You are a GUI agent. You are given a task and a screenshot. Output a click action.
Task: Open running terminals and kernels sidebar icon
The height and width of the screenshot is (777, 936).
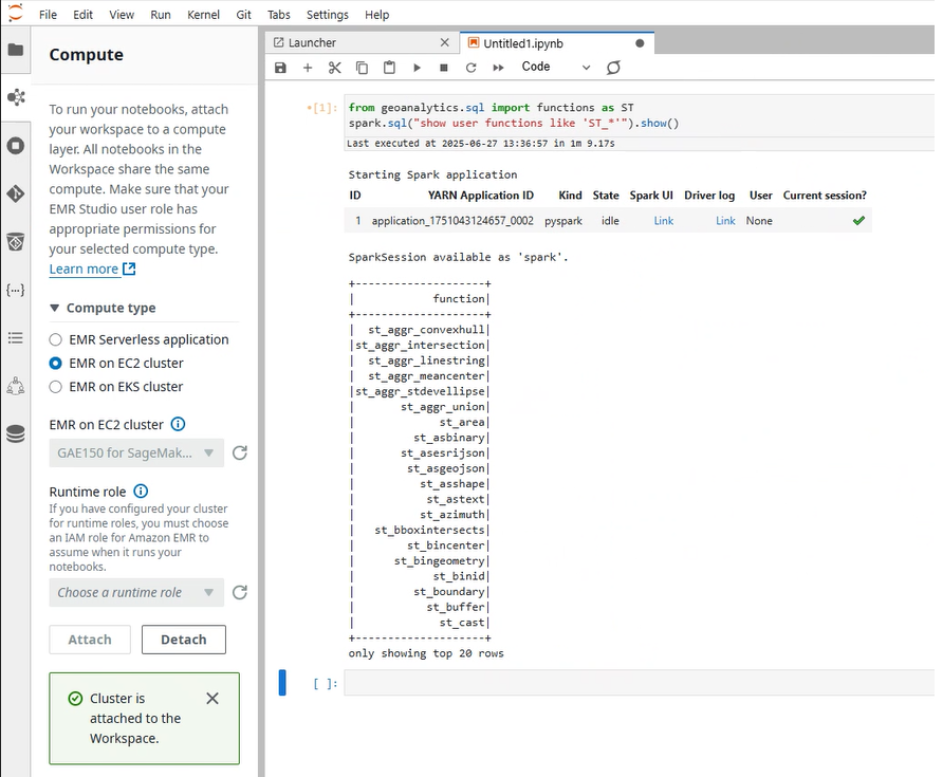[x=16, y=146]
